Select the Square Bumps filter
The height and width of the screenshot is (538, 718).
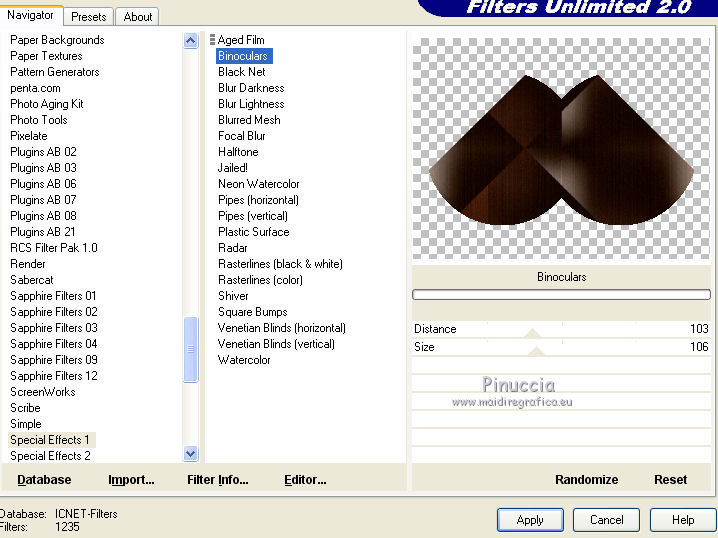(253, 312)
